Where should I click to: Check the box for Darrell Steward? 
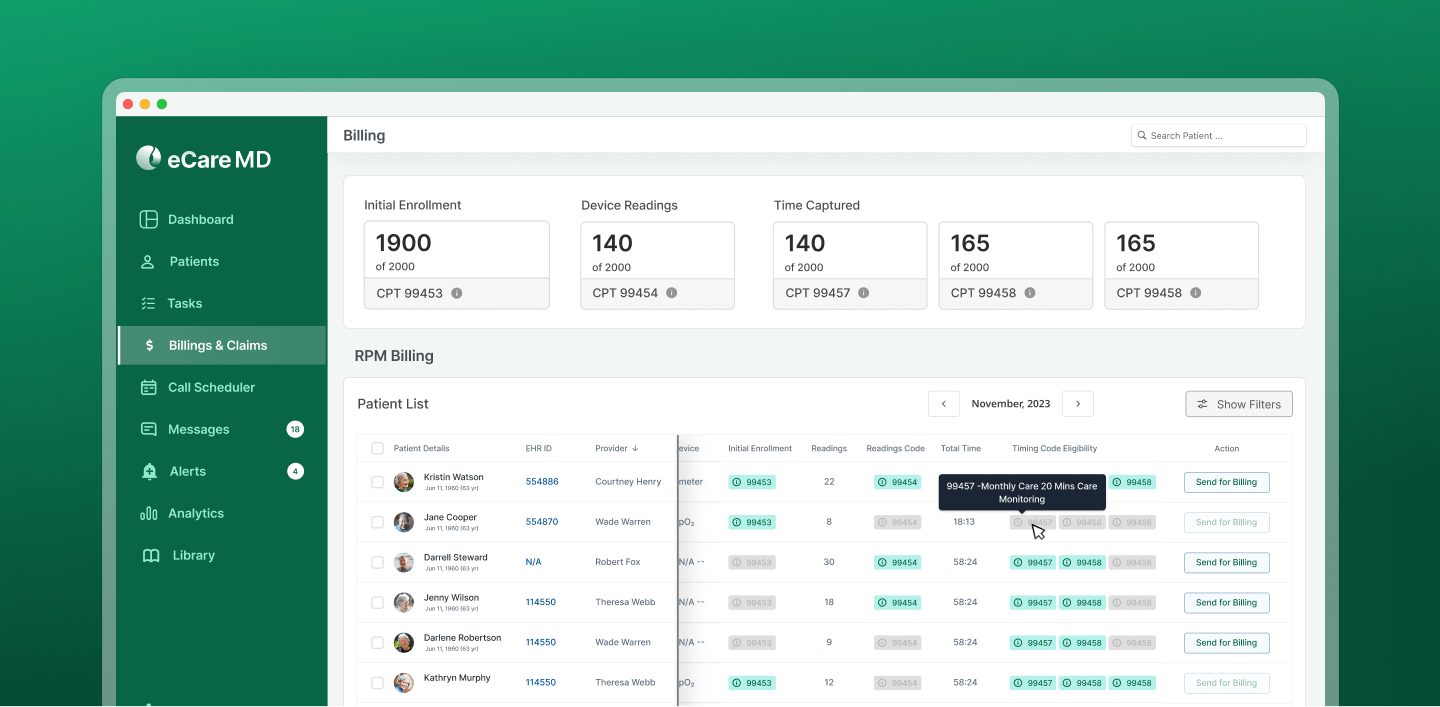coord(377,563)
